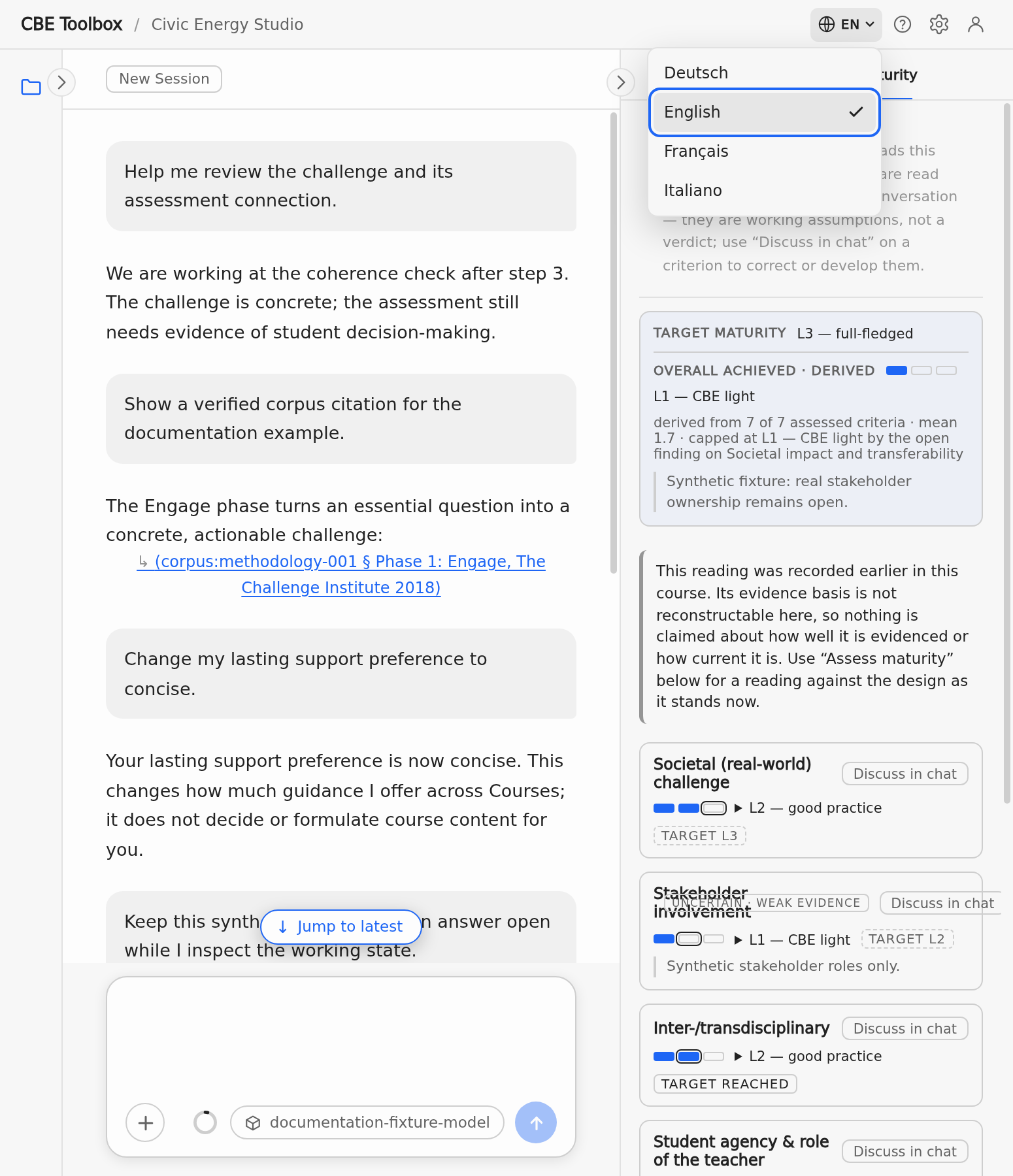Click the maturity panel scrollbar
This screenshot has width=1013, height=1176.
point(1007,453)
